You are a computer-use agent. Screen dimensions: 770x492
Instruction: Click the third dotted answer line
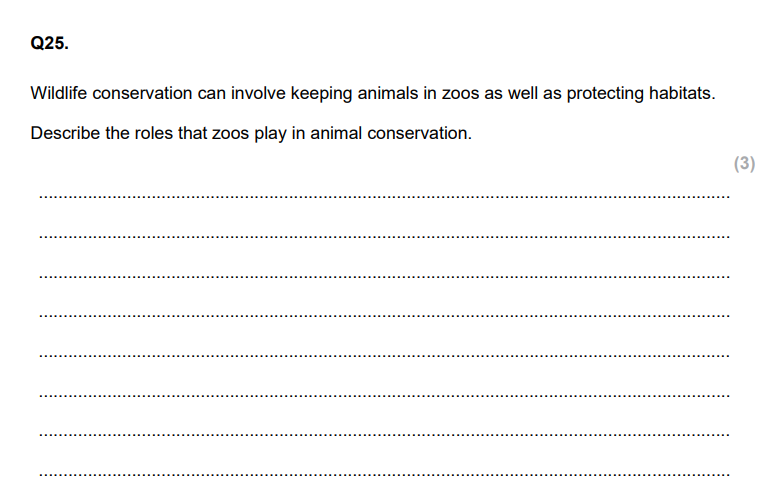tap(385, 276)
